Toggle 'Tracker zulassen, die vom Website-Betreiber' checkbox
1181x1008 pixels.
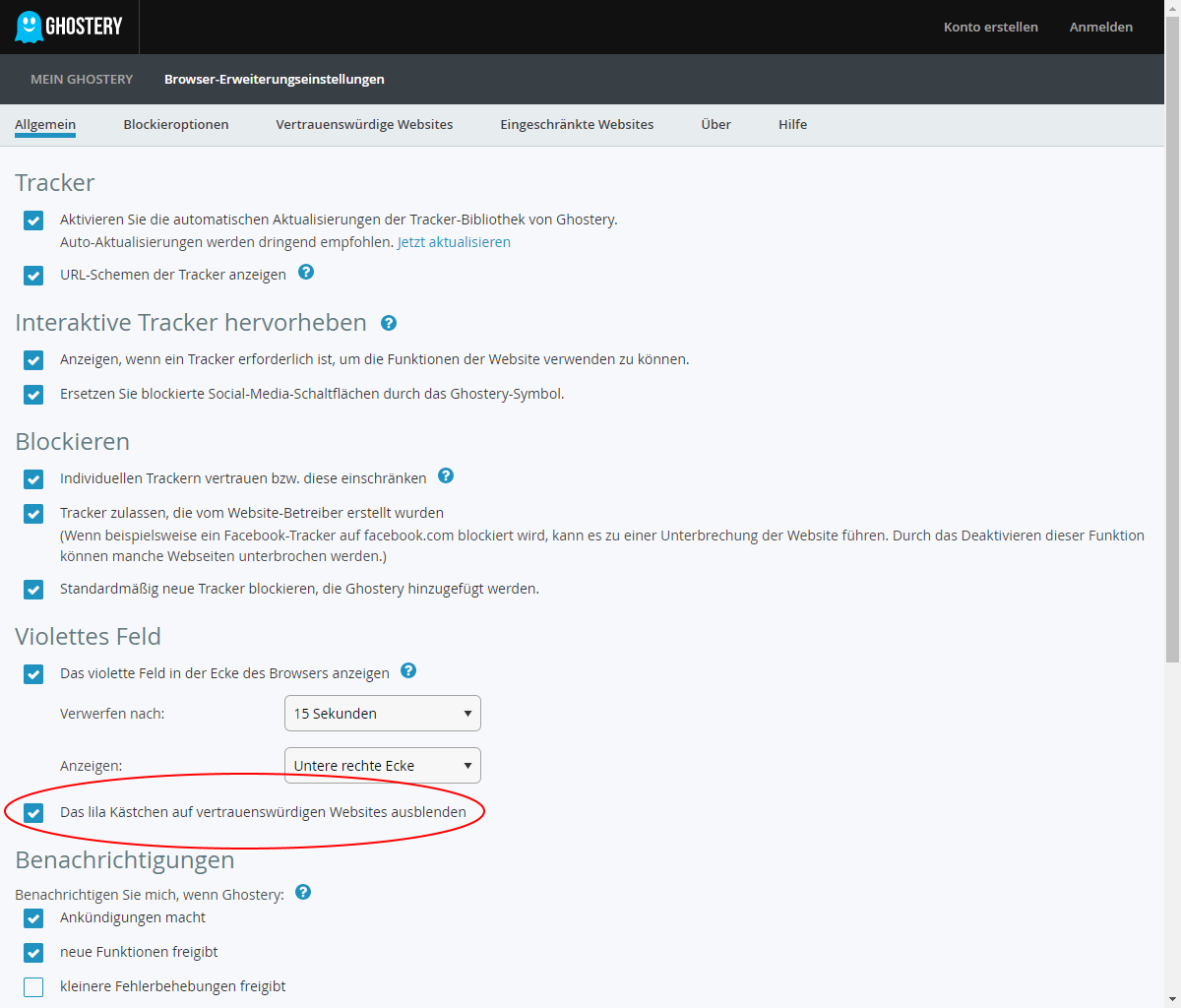pos(33,514)
